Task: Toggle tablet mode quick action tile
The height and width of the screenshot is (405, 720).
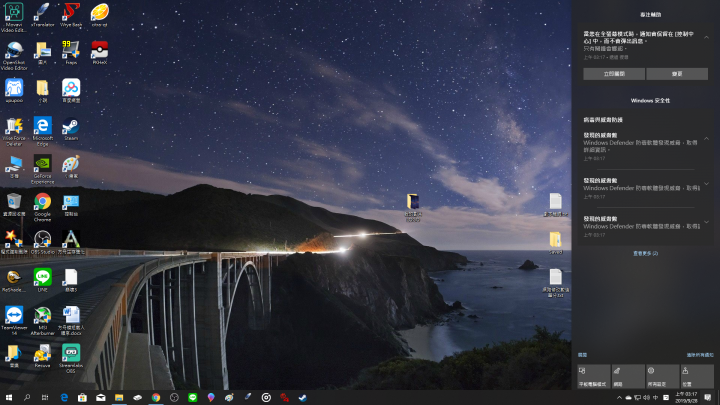Action: click(x=593, y=377)
